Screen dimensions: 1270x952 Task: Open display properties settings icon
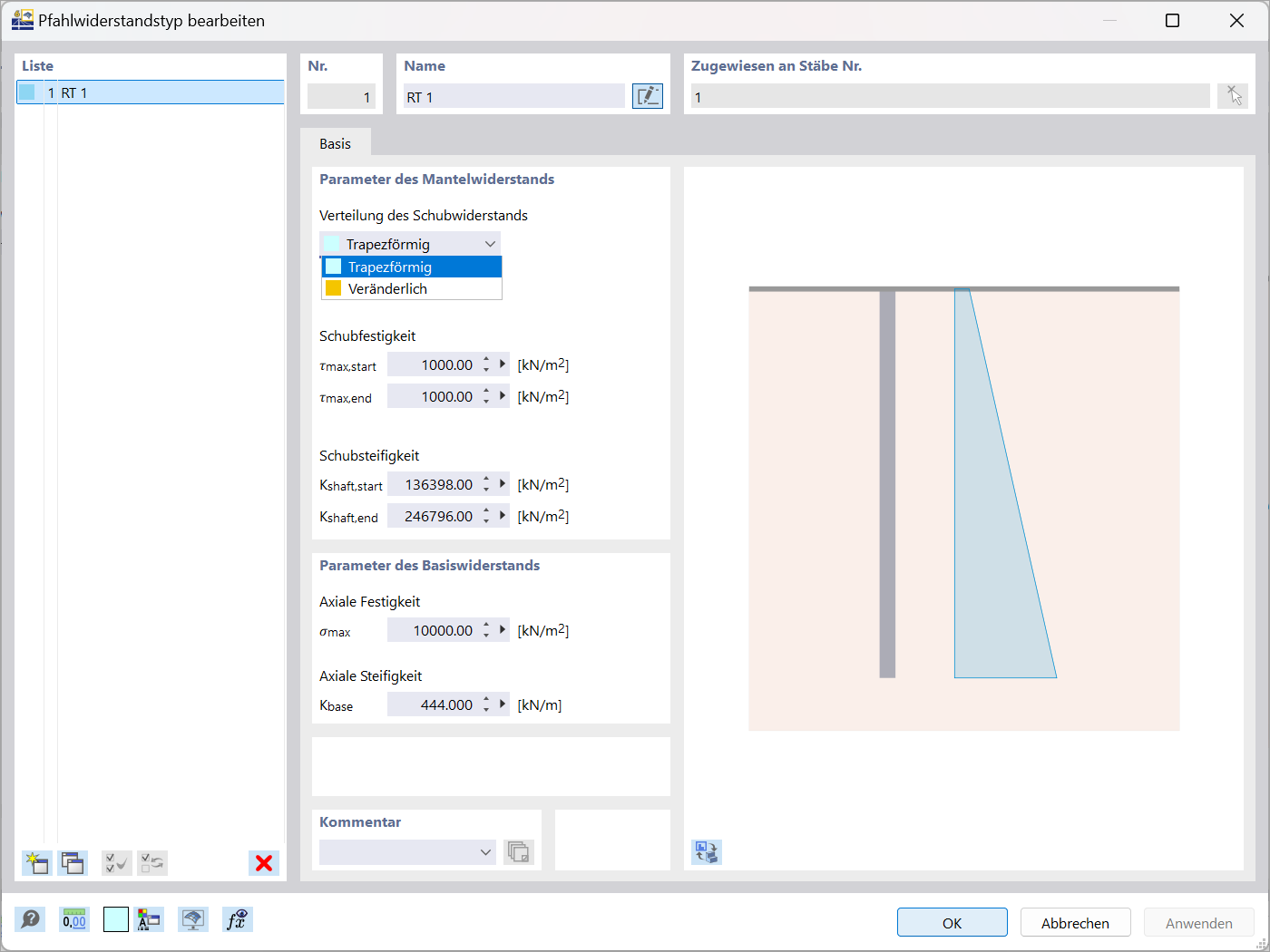(x=150, y=918)
